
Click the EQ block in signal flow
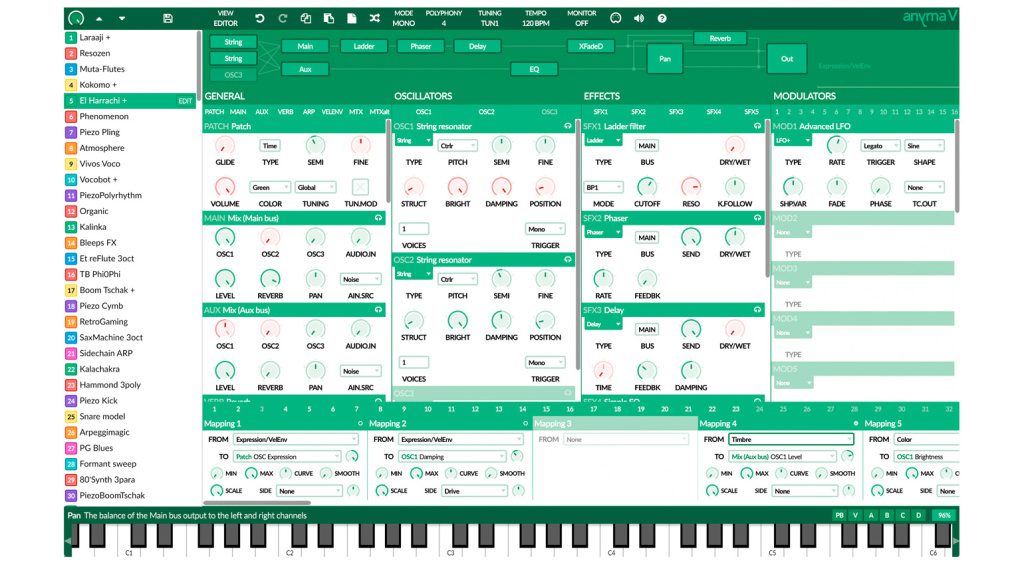coord(534,69)
